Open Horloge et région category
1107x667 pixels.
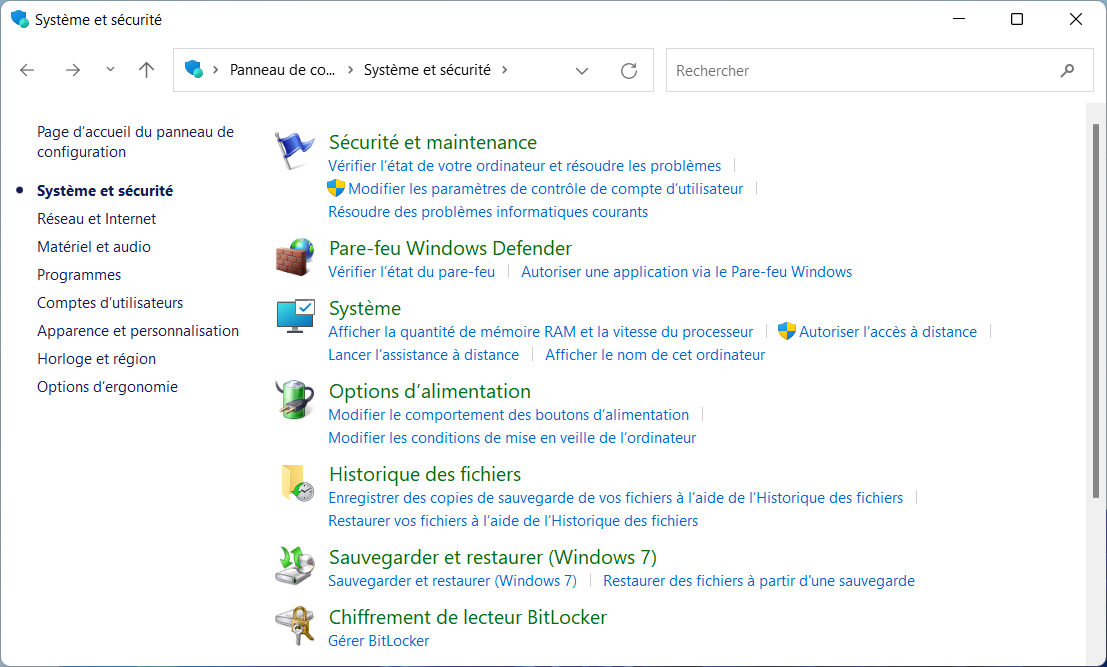click(x=96, y=359)
